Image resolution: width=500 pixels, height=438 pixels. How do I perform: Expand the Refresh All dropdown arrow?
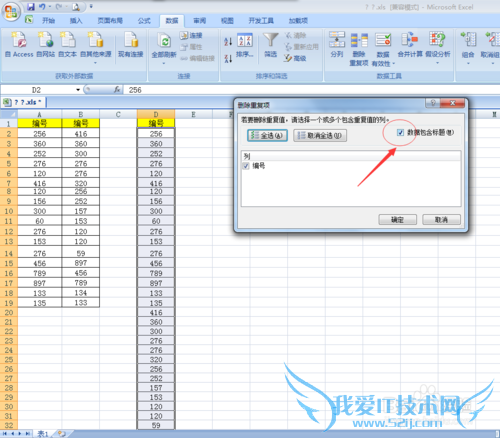[x=164, y=63]
